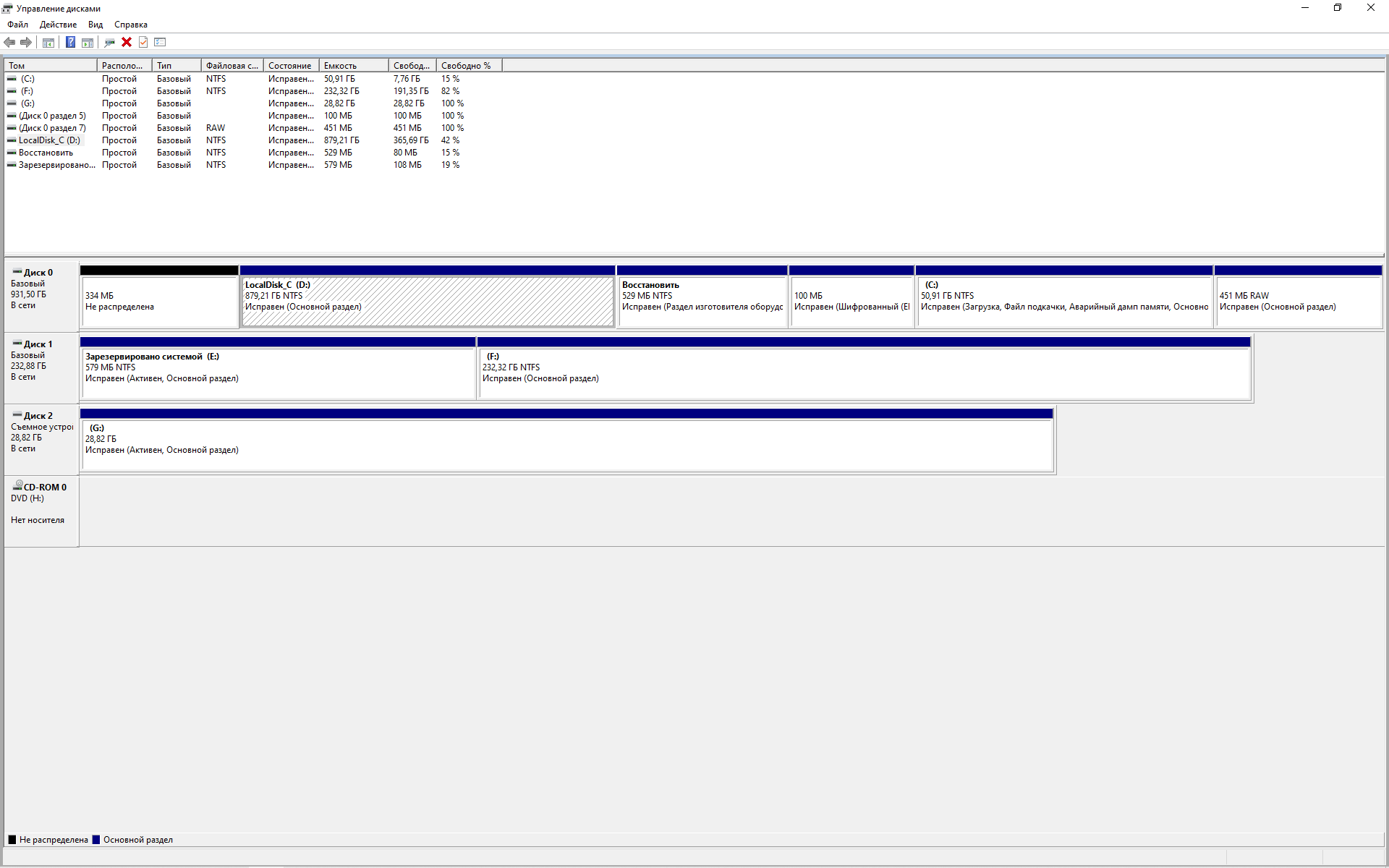Select the LocalDisk_C (D:) row in the list
The image size is (1389, 868).
(253, 140)
